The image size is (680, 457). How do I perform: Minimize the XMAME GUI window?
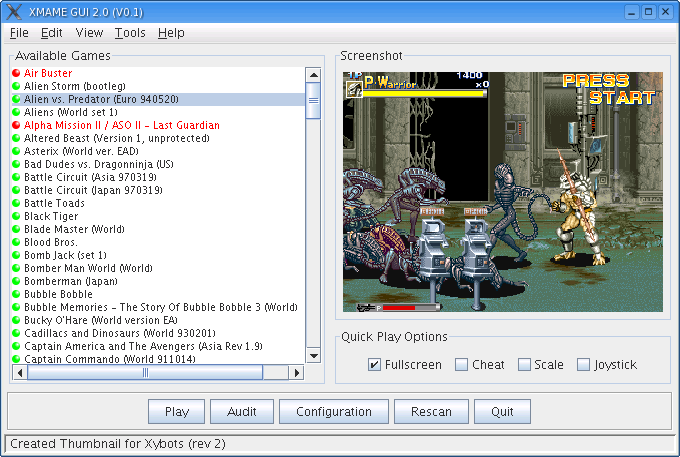[632, 12]
